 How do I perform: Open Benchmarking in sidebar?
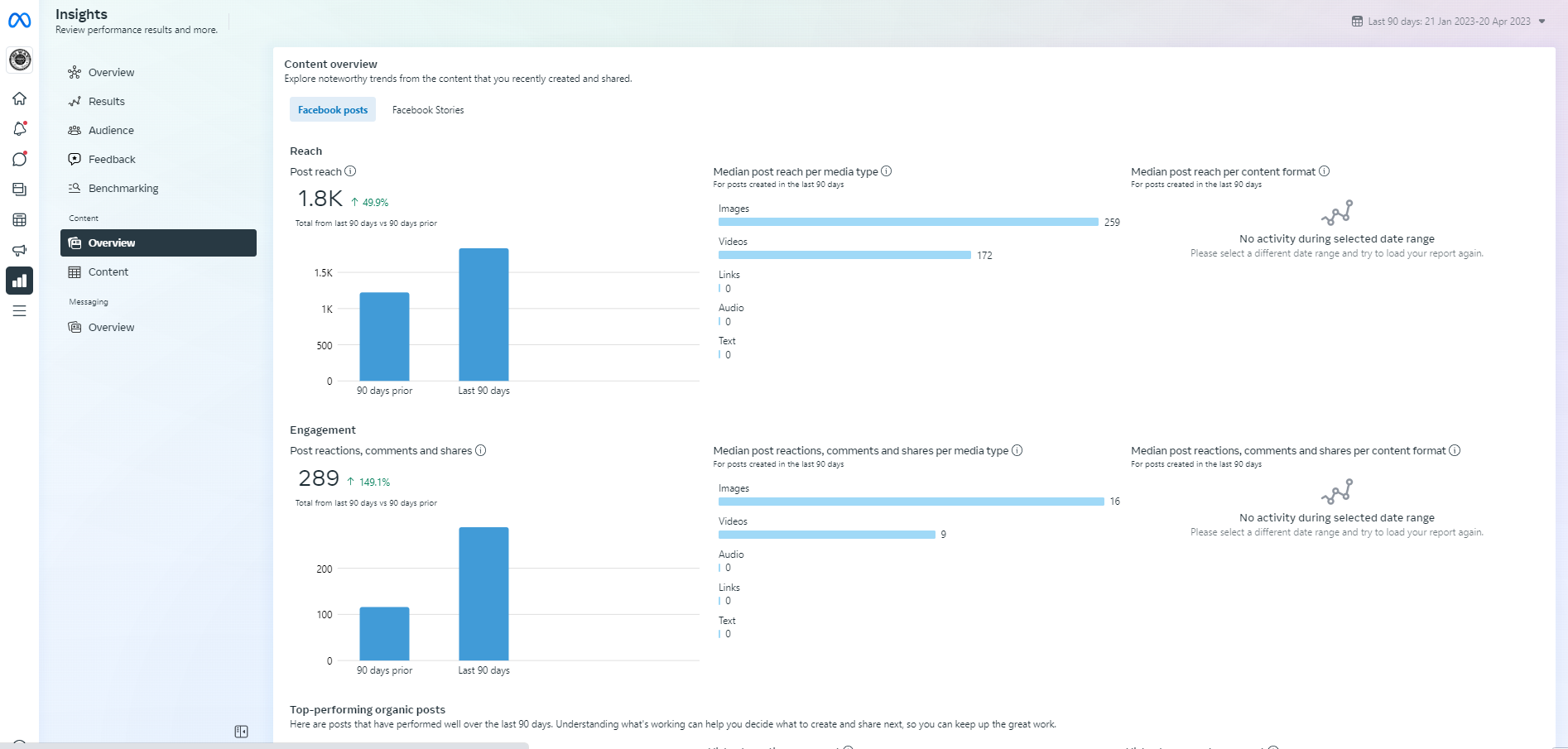(158, 189)
